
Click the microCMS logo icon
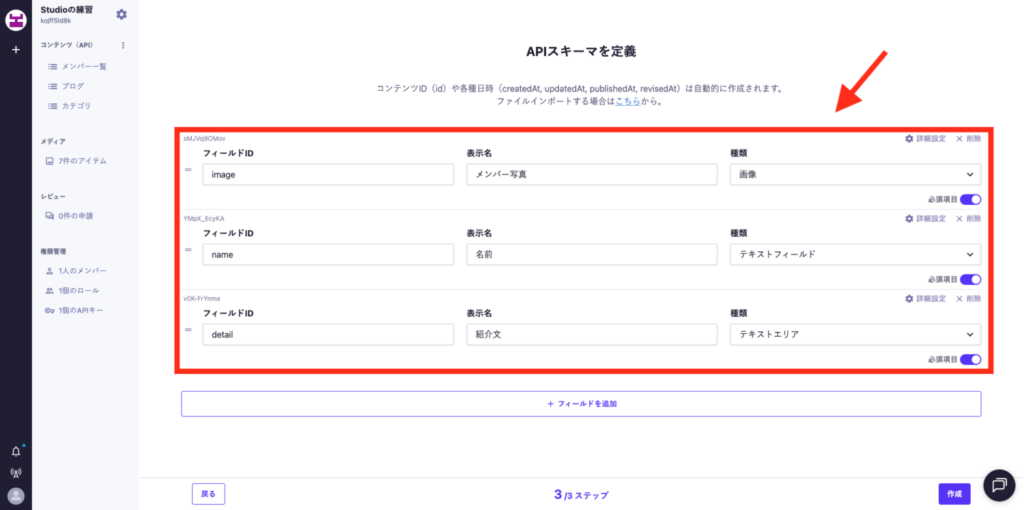pos(15,19)
